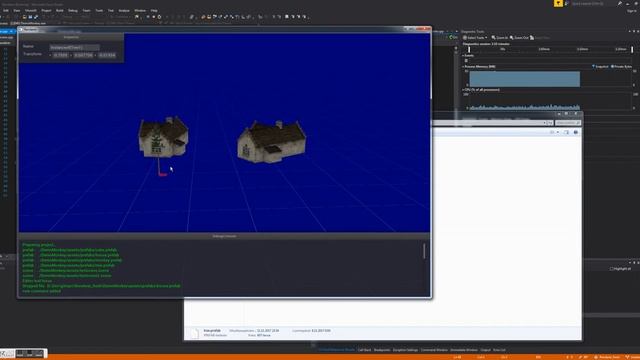Click Zoom Out in Diagnostic Tools
The width and height of the screenshot is (640, 360).
click(519, 38)
